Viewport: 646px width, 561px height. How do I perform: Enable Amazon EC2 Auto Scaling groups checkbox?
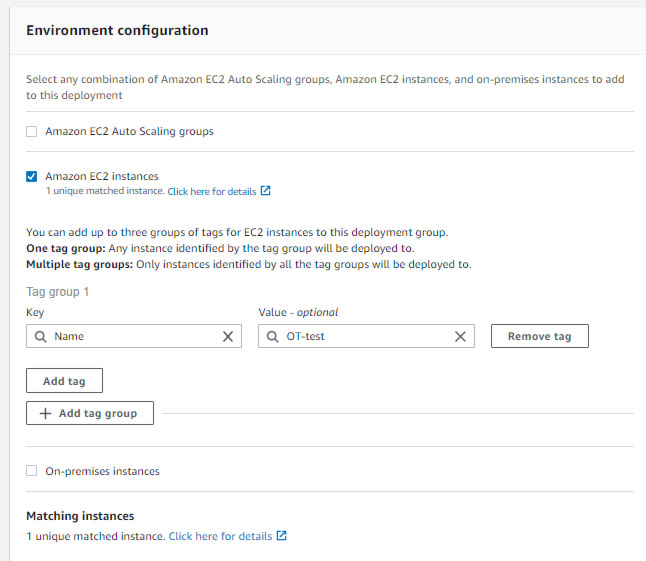tap(31, 131)
